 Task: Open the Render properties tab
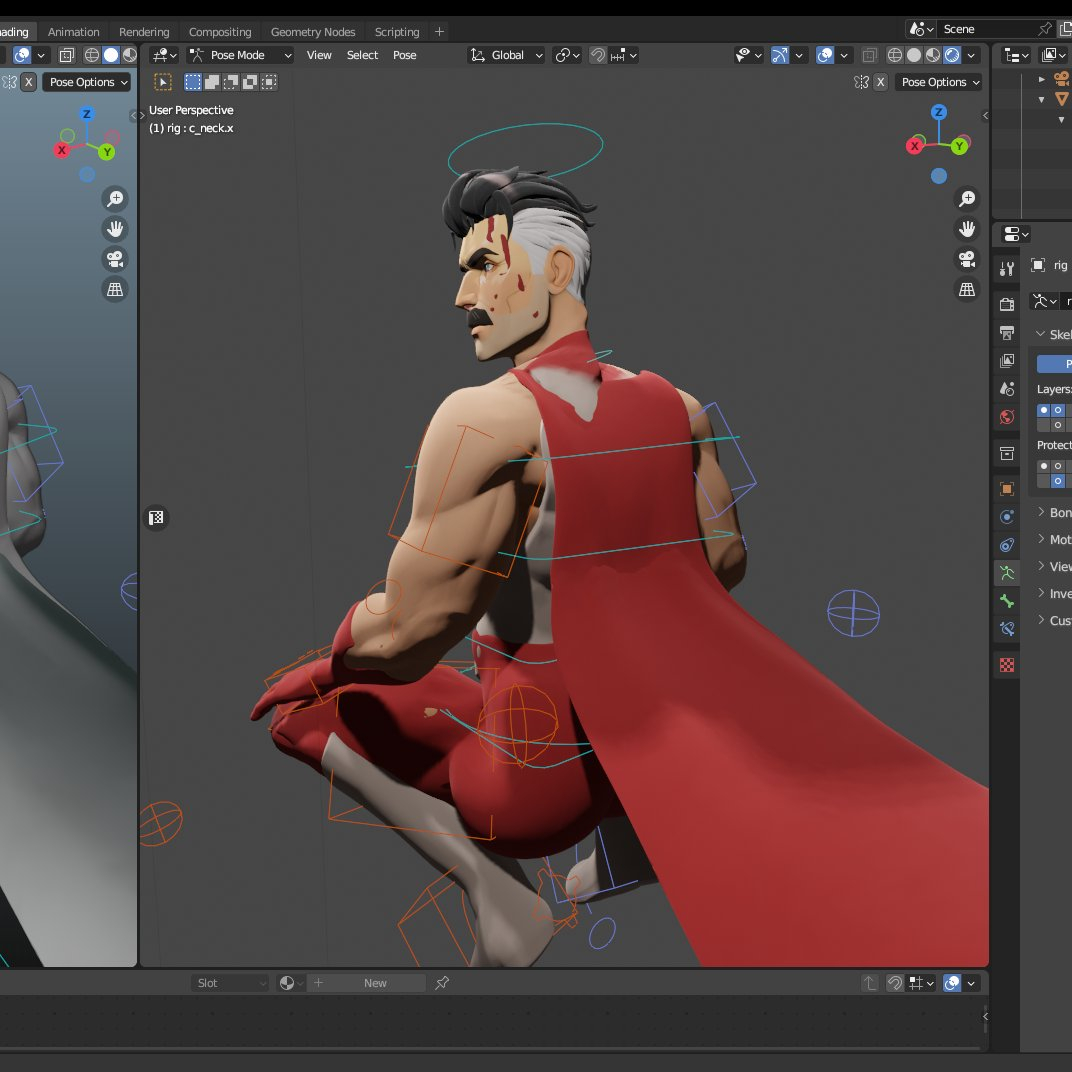click(x=1007, y=304)
